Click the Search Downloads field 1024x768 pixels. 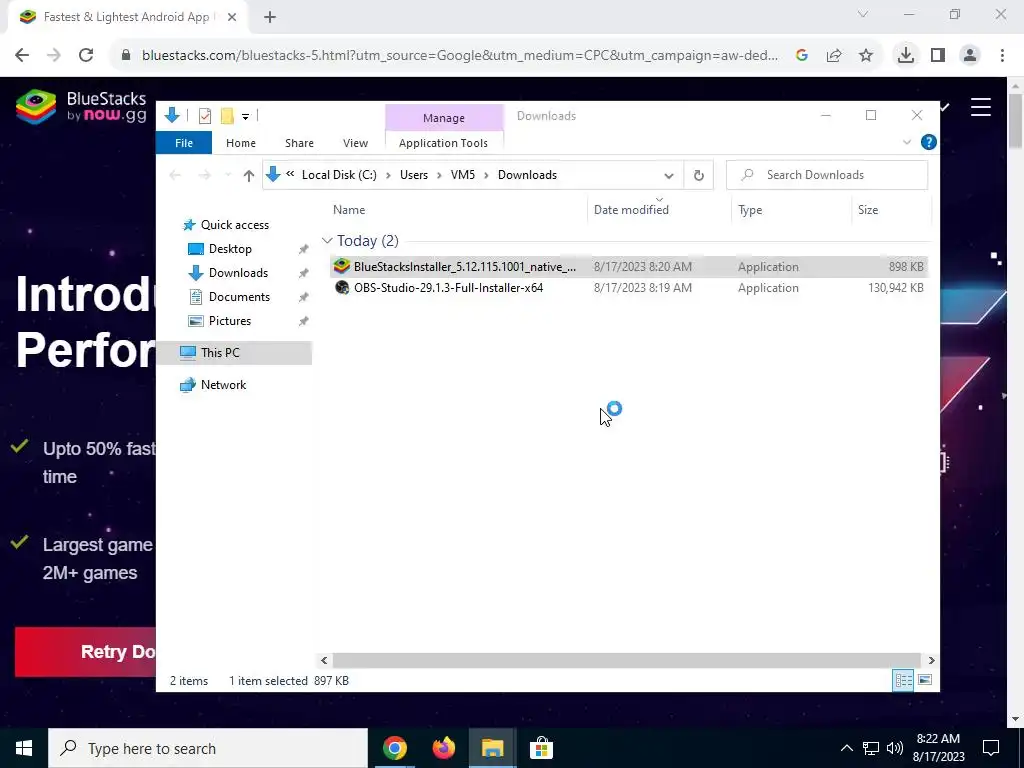[827, 175]
